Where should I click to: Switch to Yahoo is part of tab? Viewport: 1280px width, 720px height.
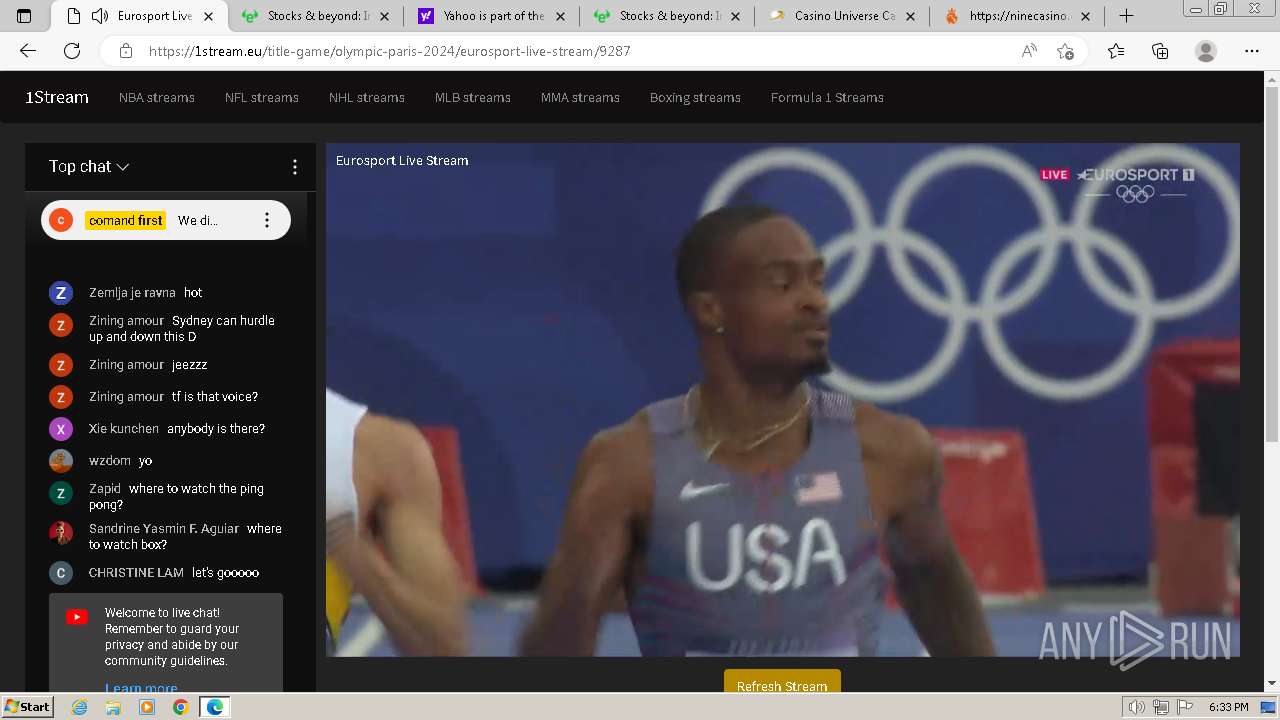coord(492,16)
